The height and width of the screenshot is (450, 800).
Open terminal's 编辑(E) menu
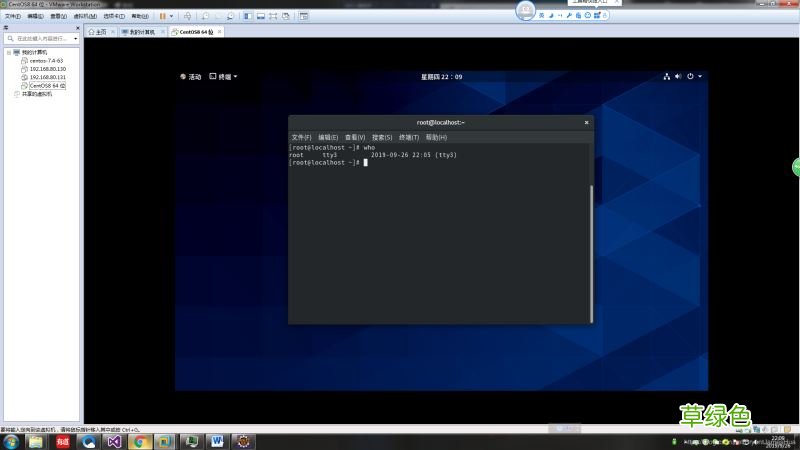tap(328, 137)
